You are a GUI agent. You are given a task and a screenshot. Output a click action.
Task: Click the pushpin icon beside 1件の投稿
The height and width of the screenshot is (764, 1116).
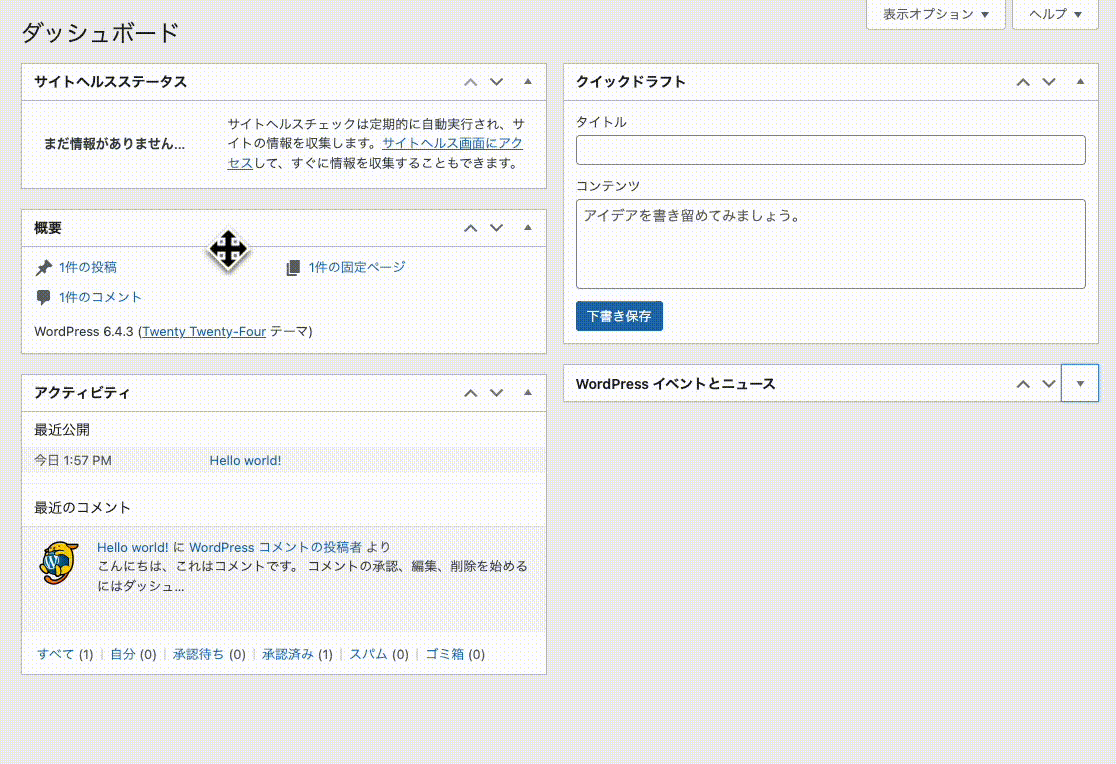[43, 268]
